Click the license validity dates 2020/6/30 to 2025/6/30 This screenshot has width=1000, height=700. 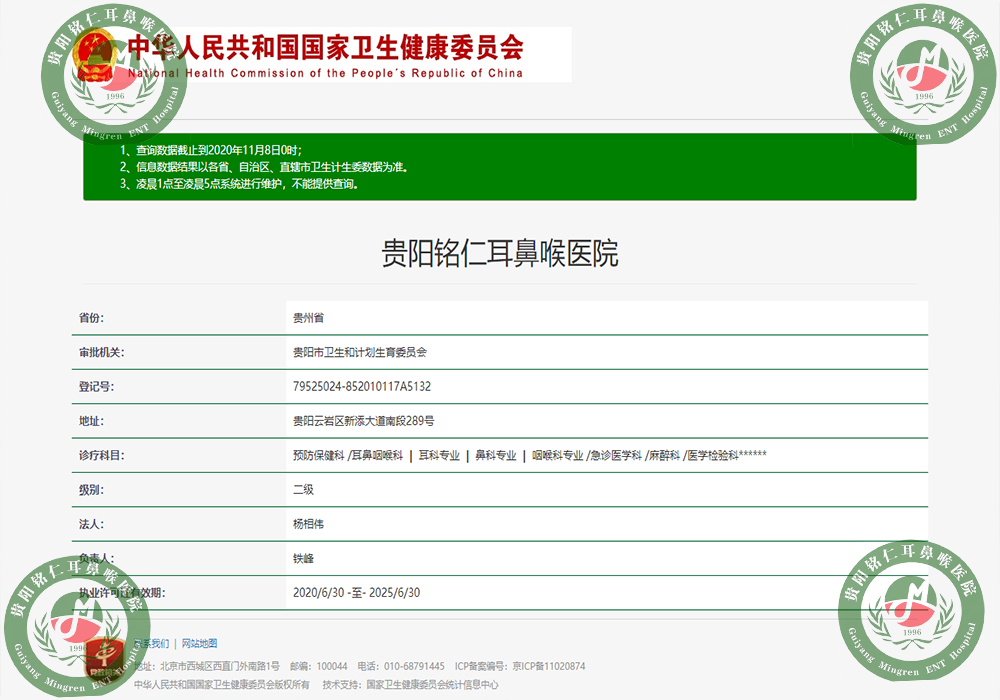pyautogui.click(x=356, y=593)
